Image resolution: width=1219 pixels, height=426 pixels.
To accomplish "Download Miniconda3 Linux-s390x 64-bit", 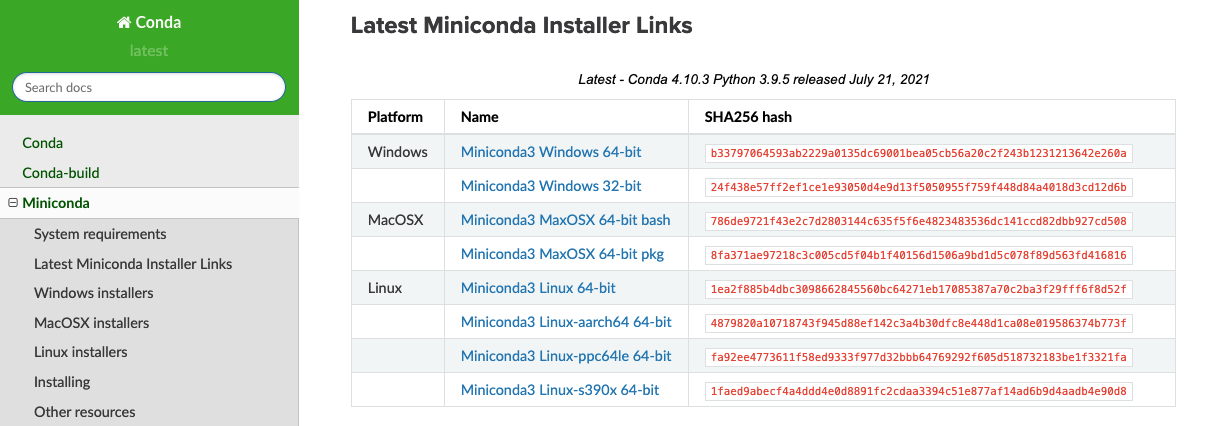I will click(560, 390).
